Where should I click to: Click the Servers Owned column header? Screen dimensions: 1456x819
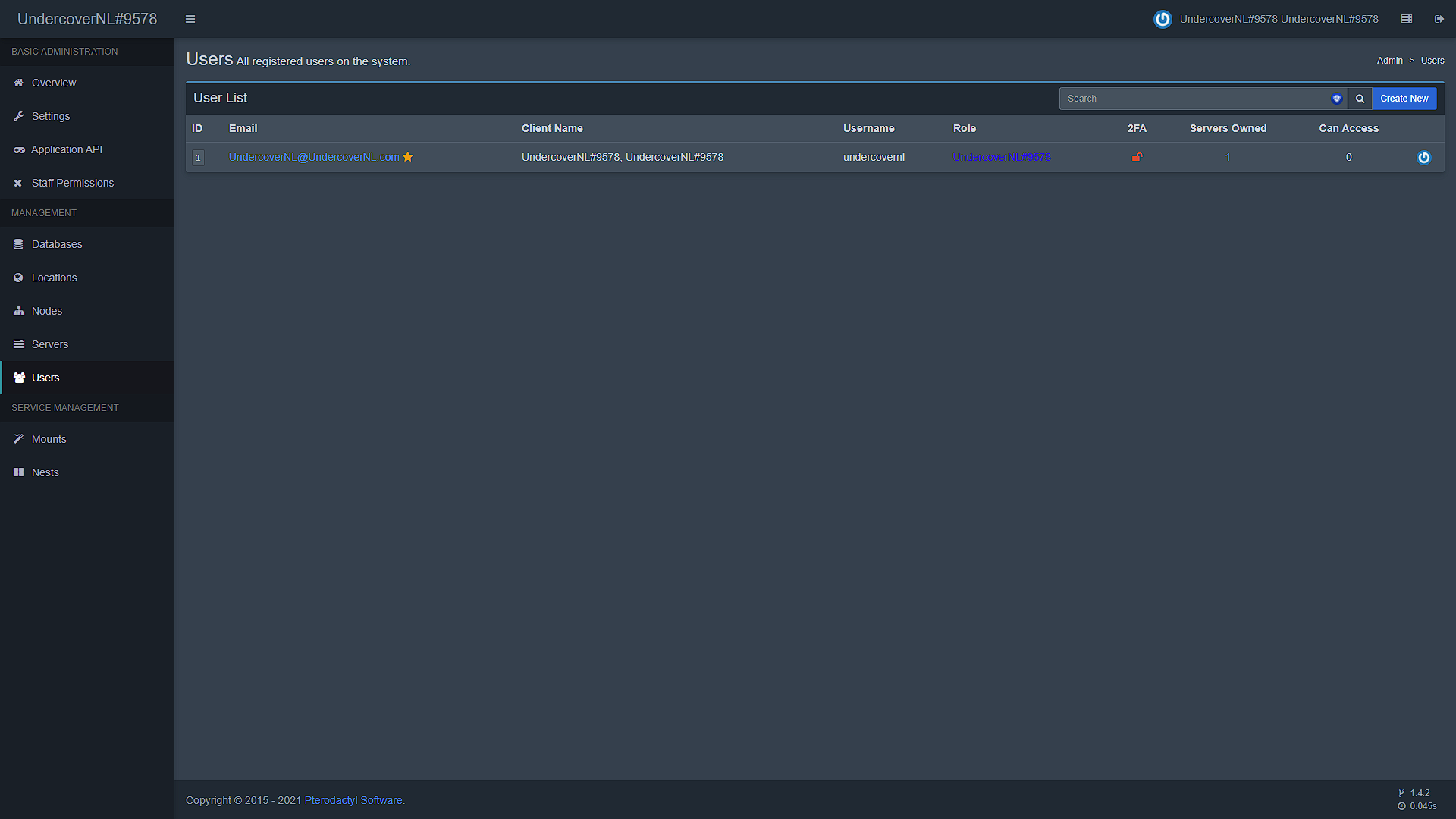point(1228,128)
